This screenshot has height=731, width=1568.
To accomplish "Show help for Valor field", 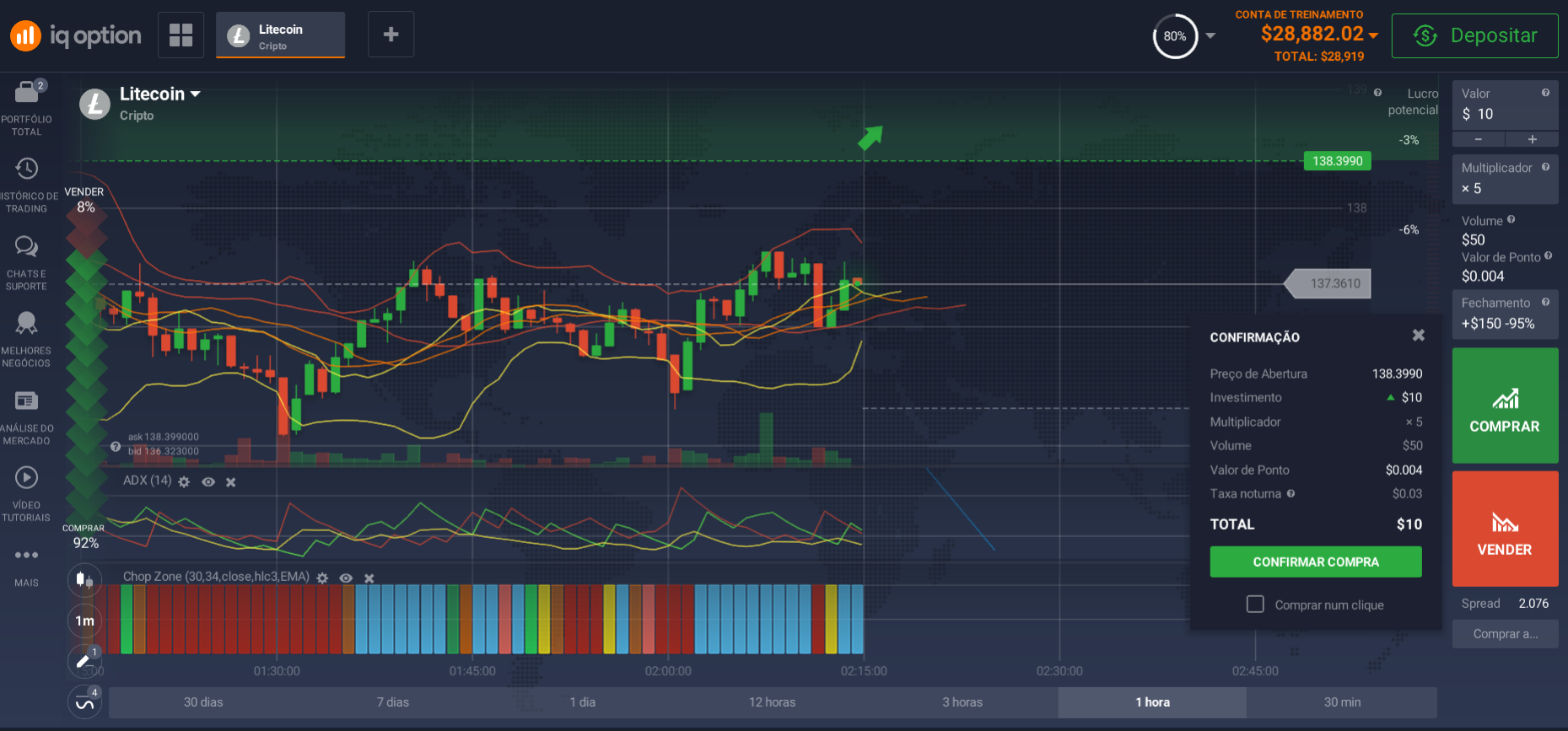I will point(1545,93).
